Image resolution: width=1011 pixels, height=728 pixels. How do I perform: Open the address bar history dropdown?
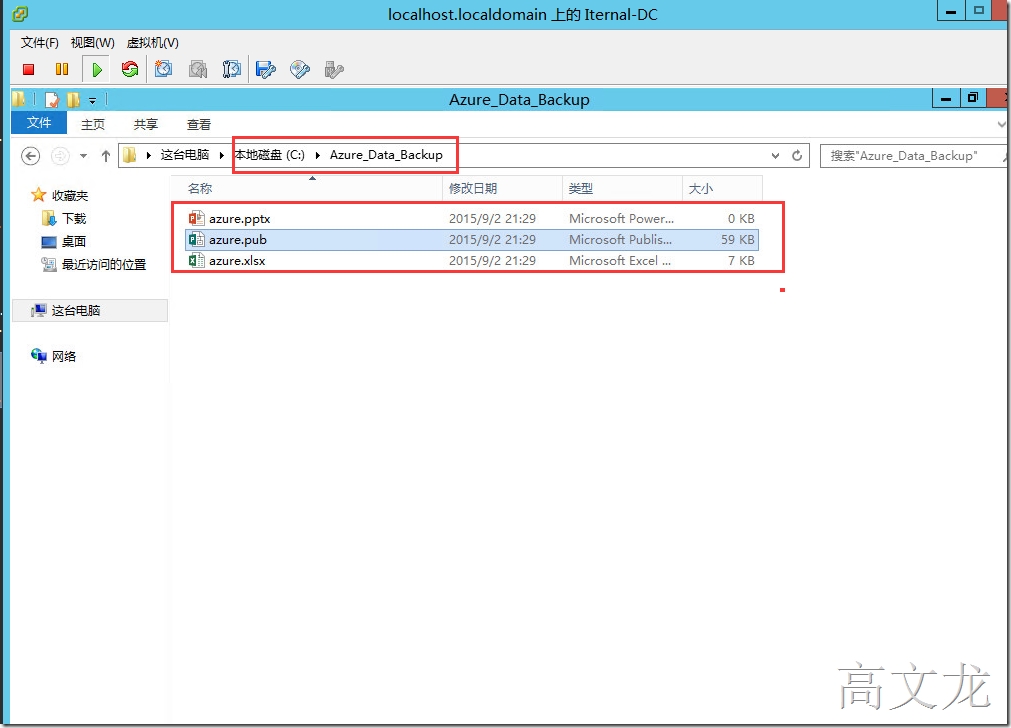pos(776,156)
